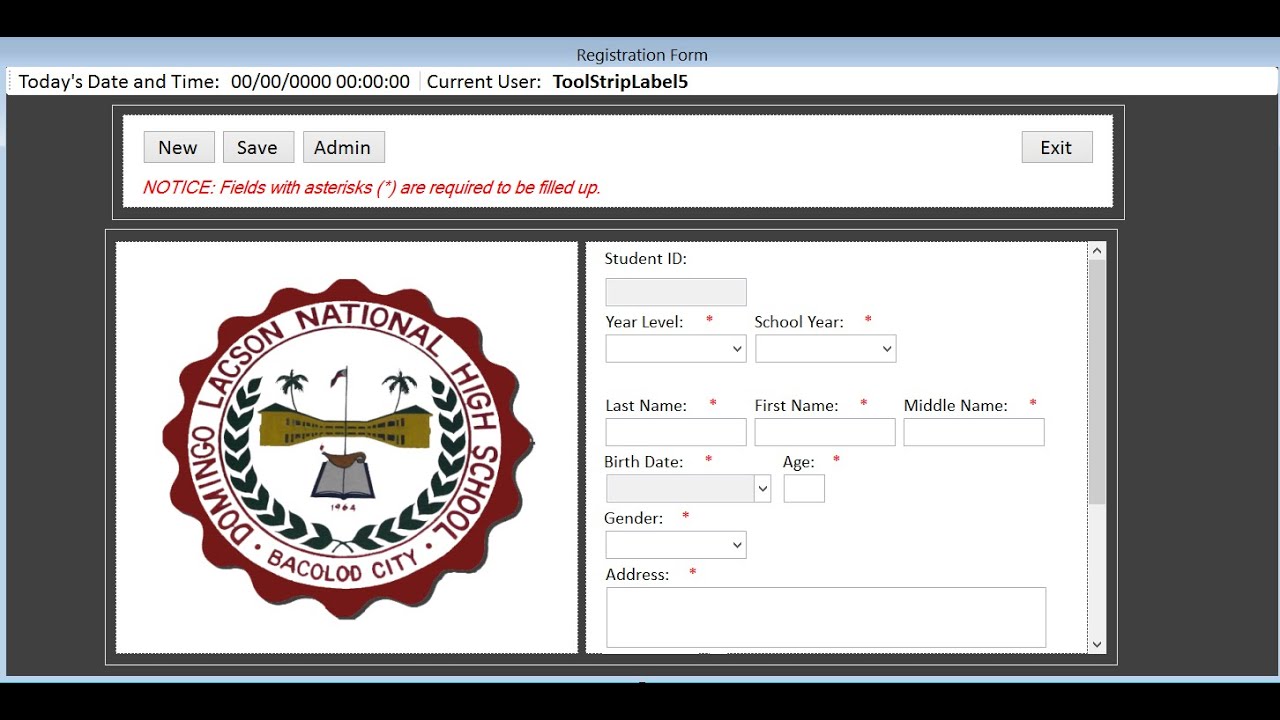Image resolution: width=1280 pixels, height=720 pixels.
Task: Open the Gender dropdown
Action: [676, 545]
